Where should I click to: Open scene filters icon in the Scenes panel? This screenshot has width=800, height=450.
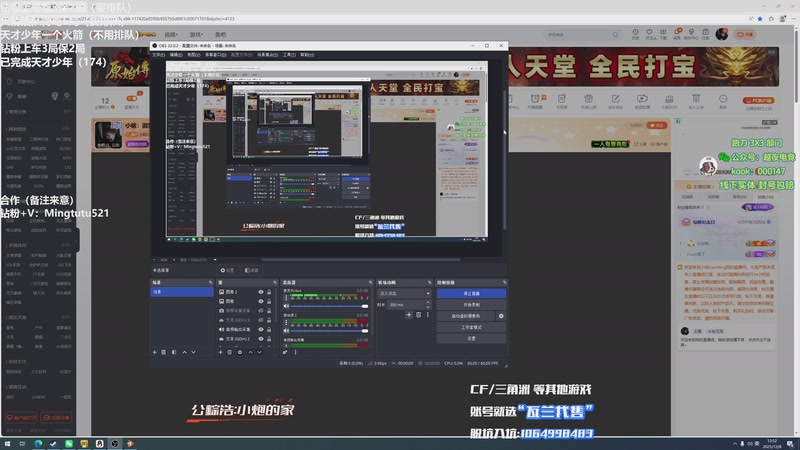[174, 352]
